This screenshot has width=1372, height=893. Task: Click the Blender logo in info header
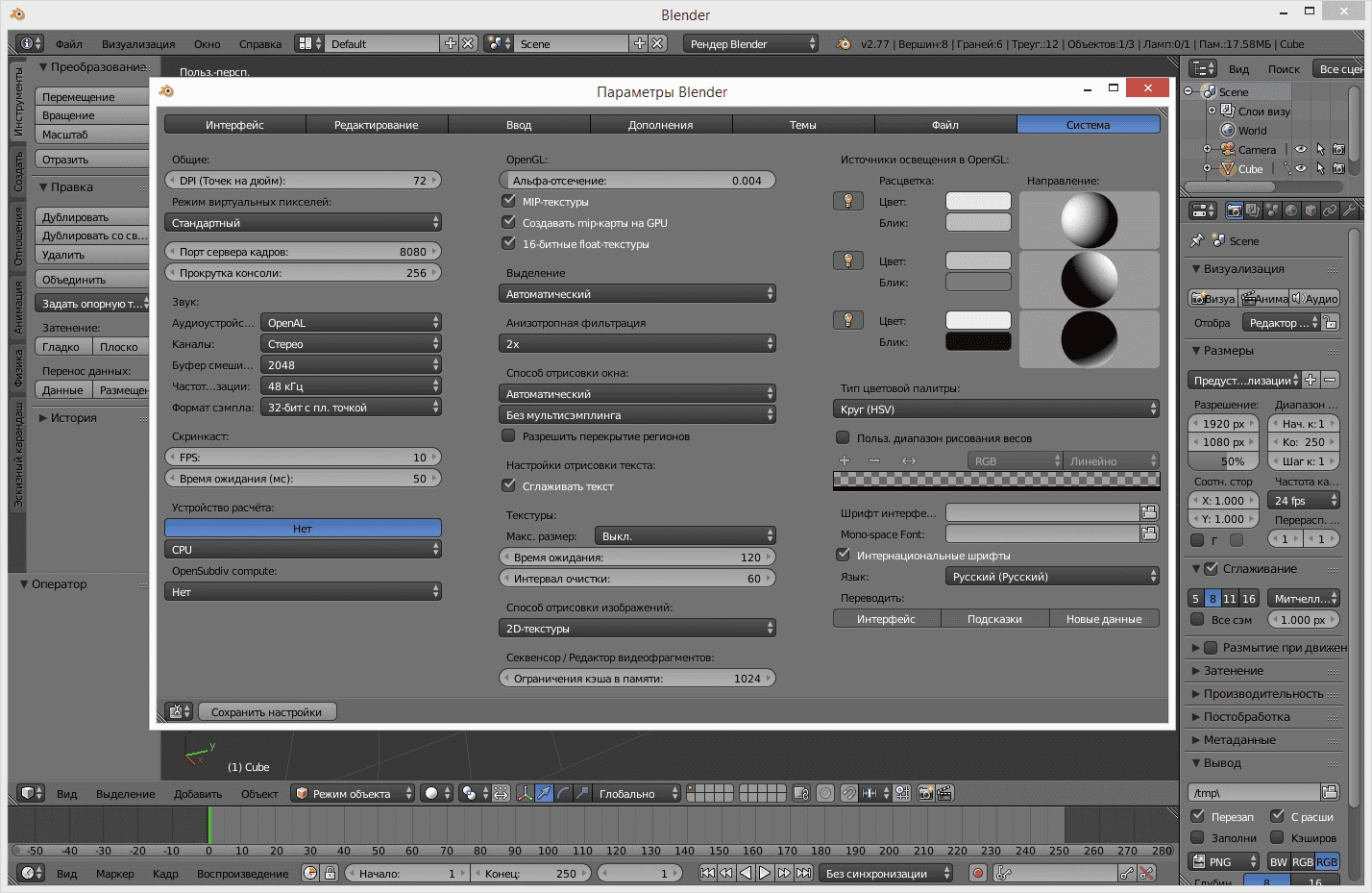click(844, 43)
